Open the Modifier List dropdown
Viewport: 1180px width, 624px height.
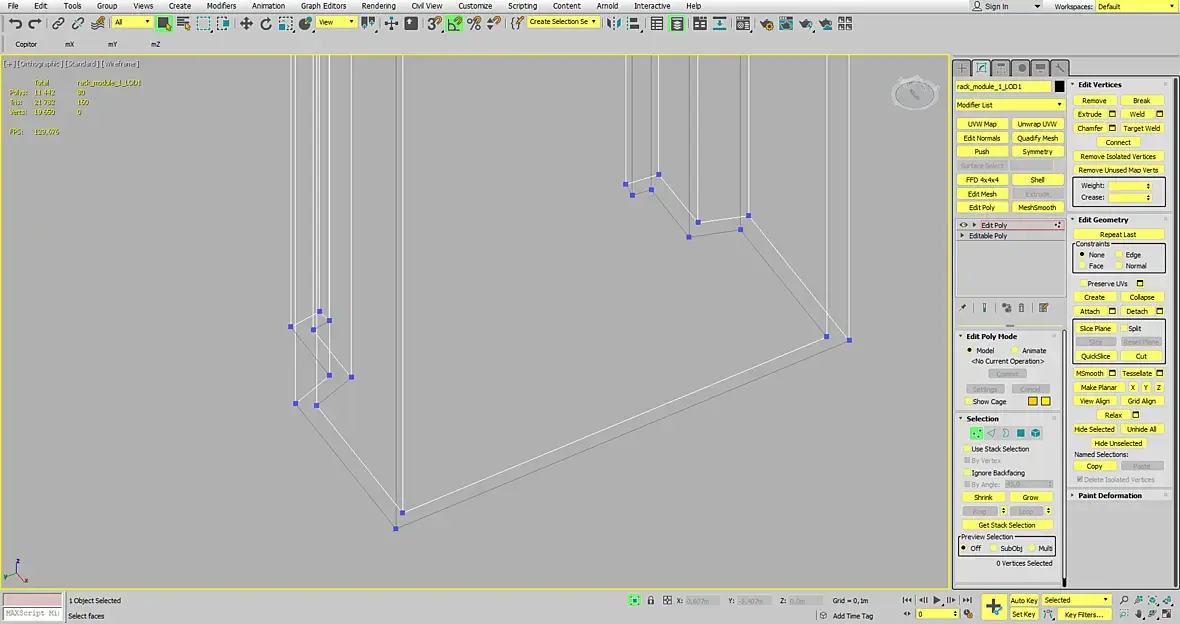[1010, 105]
